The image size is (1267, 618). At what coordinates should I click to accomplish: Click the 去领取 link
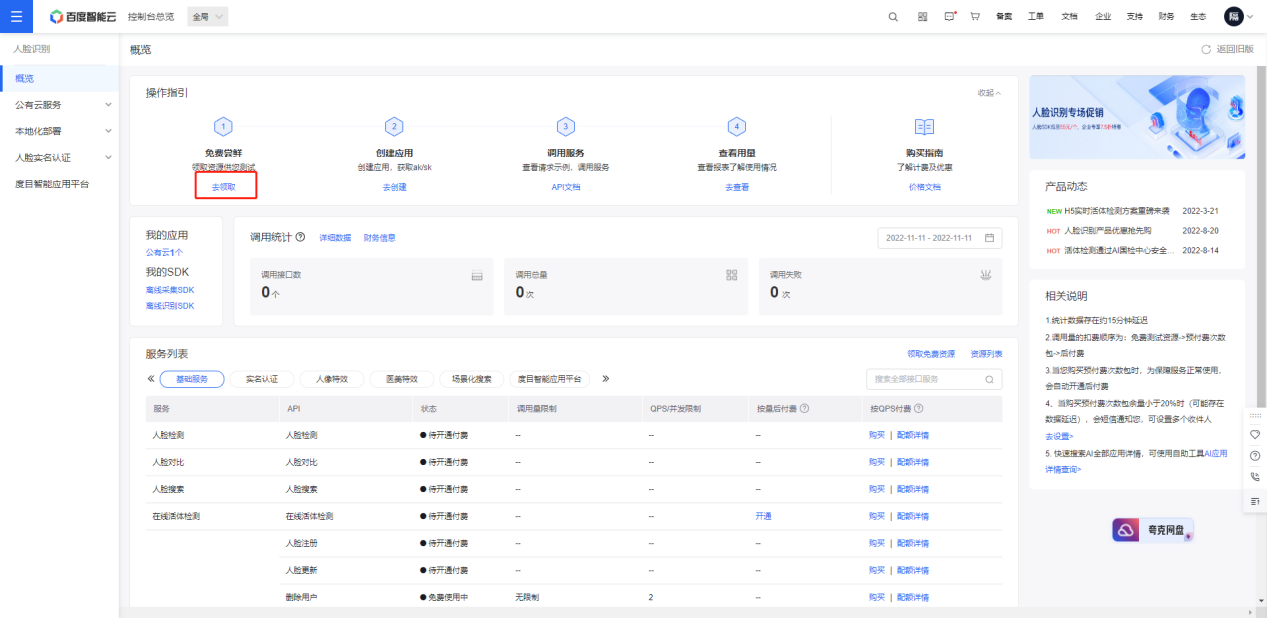pos(224,187)
